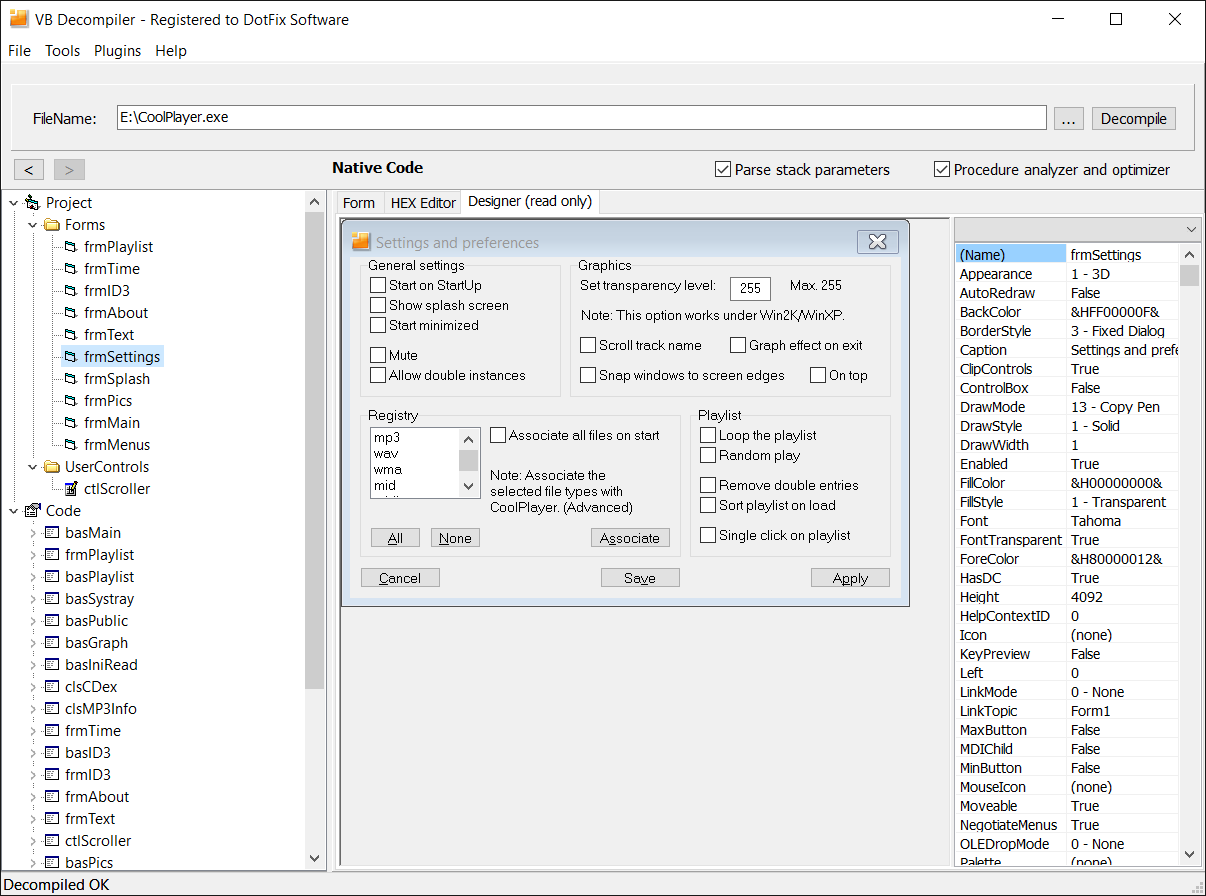Open the Plugins menu
Screen dimensions: 1206x896
pyautogui.click(x=117, y=51)
